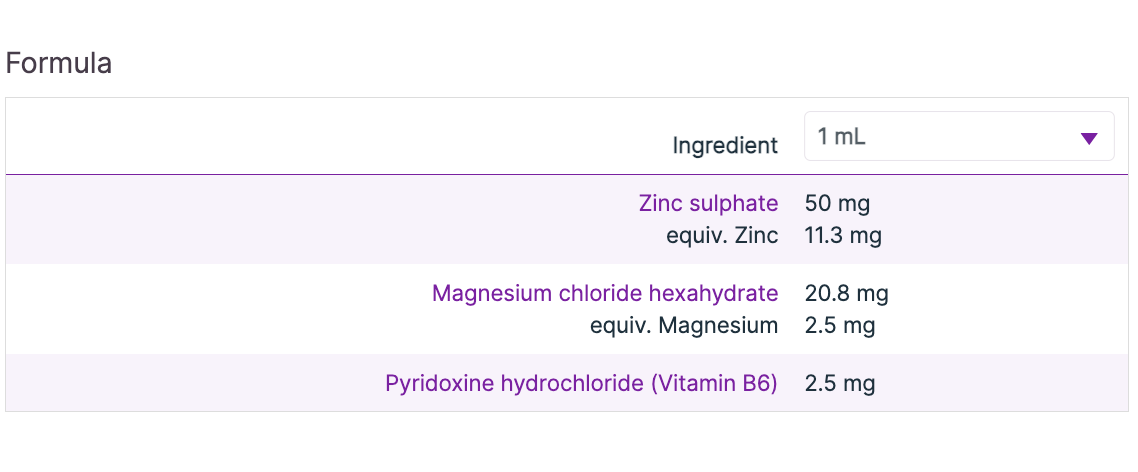Click the purple dropdown arrow triangle
The height and width of the screenshot is (472, 1138).
point(1089,138)
